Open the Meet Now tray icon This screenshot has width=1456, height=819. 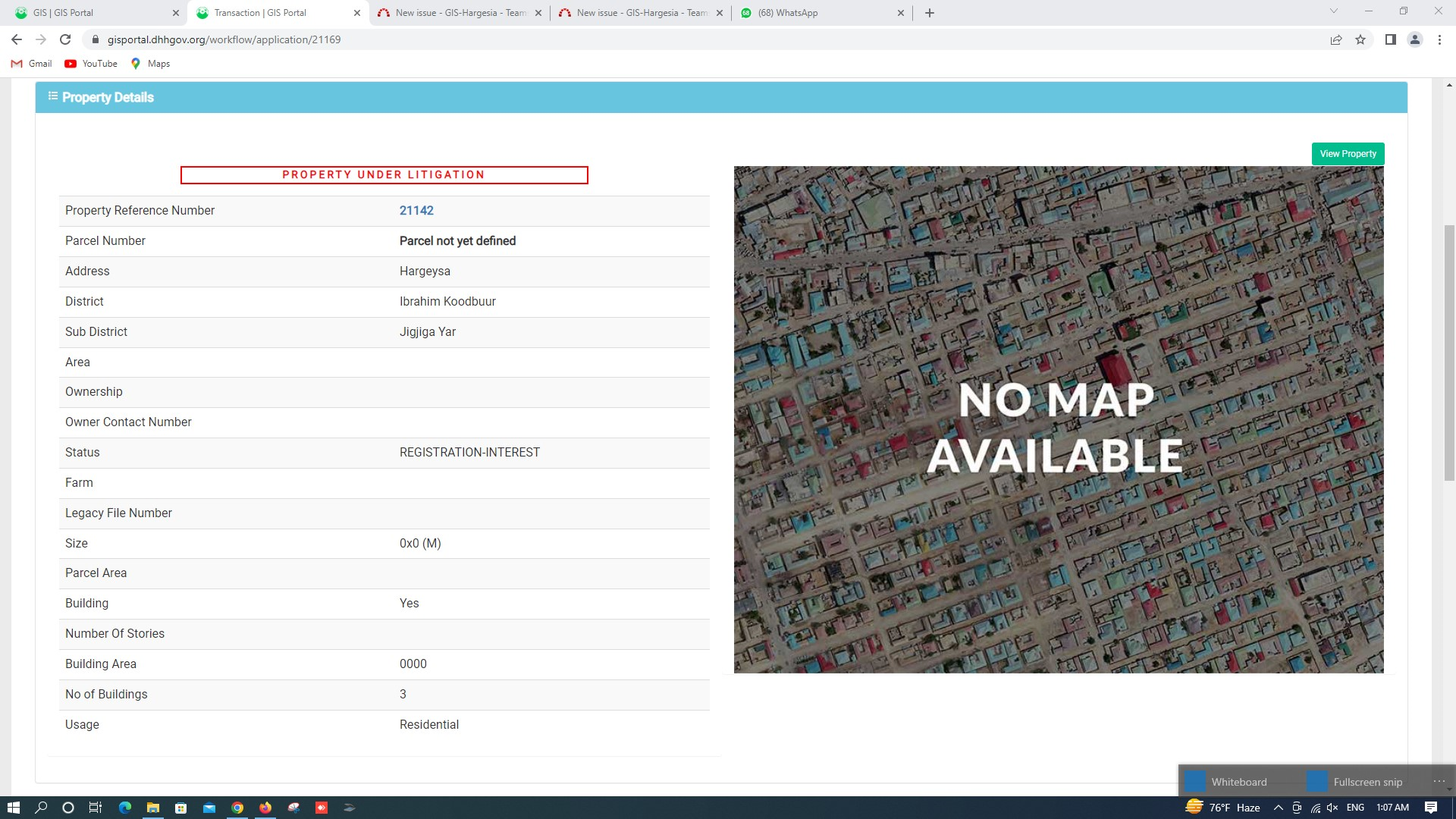coord(1297,808)
